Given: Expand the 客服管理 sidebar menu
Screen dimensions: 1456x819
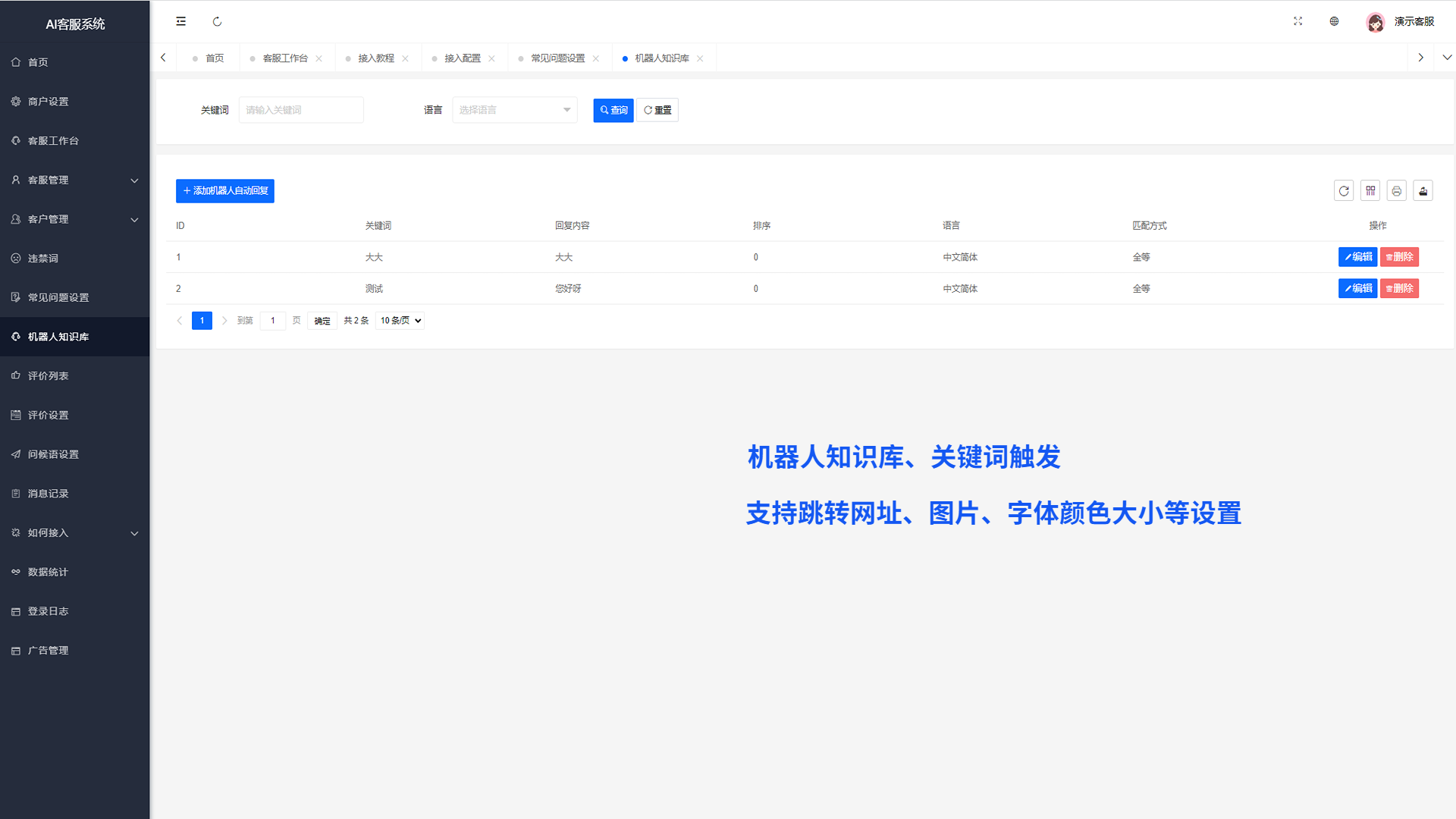Looking at the screenshot, I should [74, 180].
